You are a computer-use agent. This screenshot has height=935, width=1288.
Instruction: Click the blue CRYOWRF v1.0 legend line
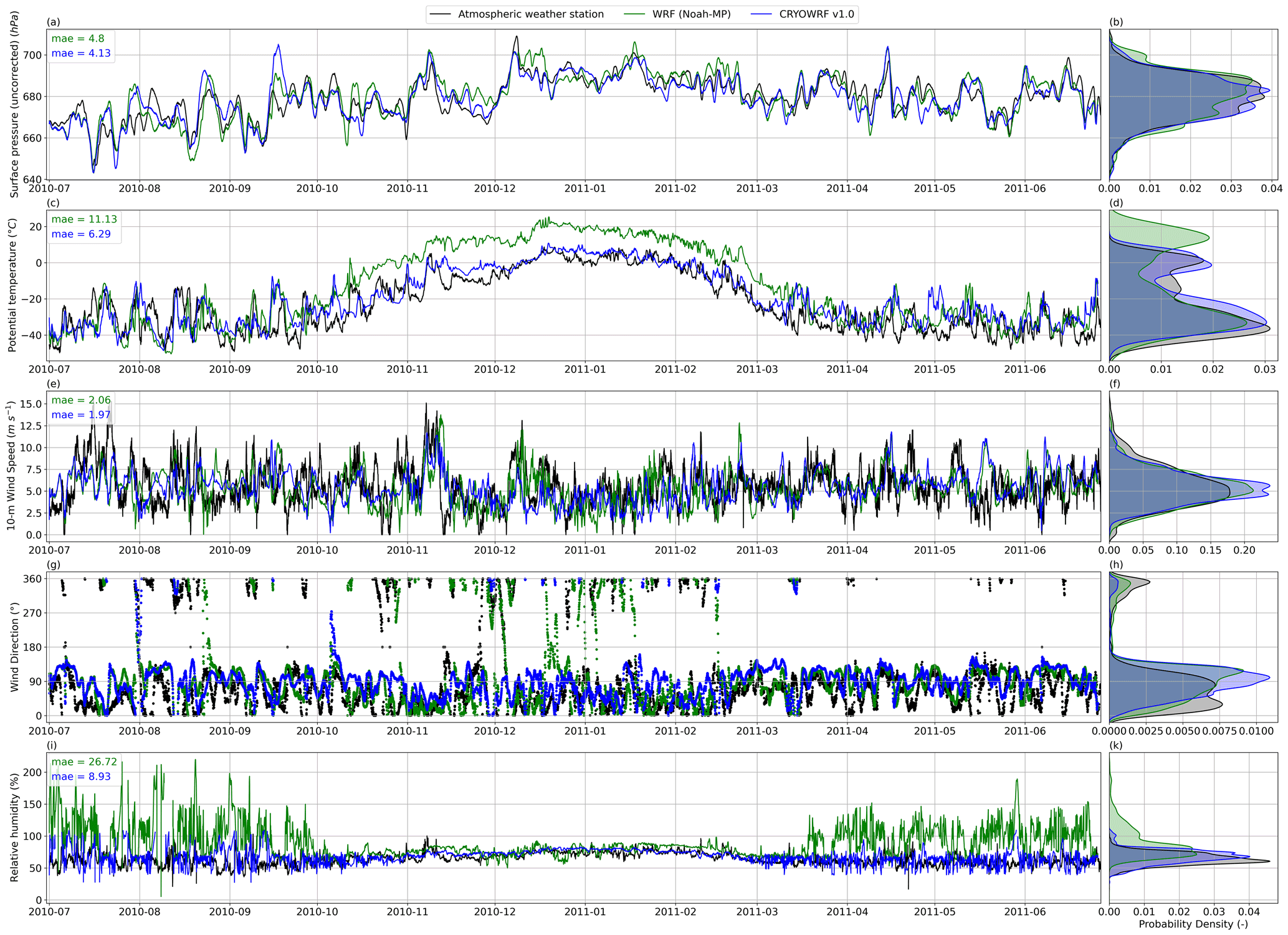[x=761, y=14]
